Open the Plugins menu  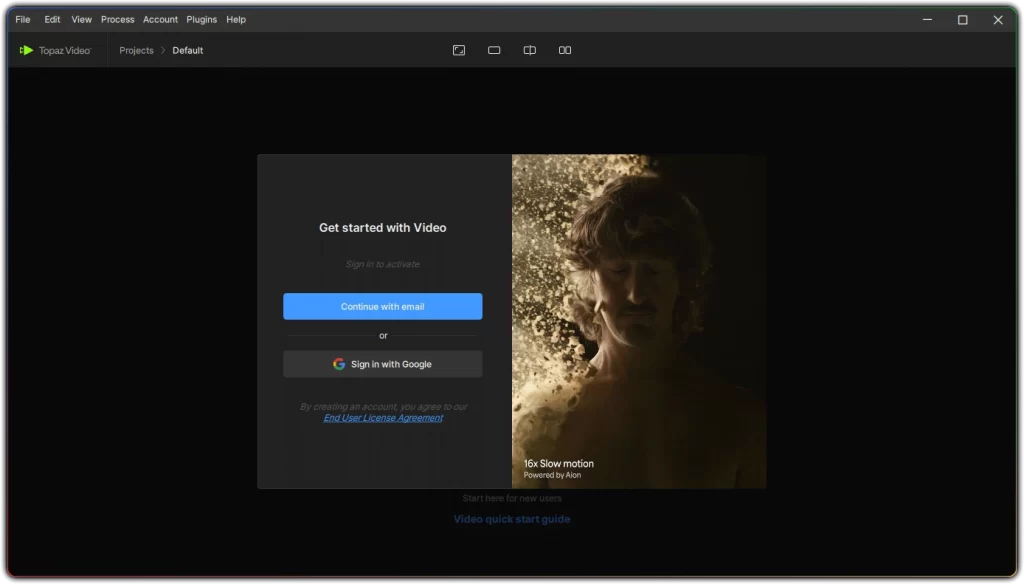point(201,19)
